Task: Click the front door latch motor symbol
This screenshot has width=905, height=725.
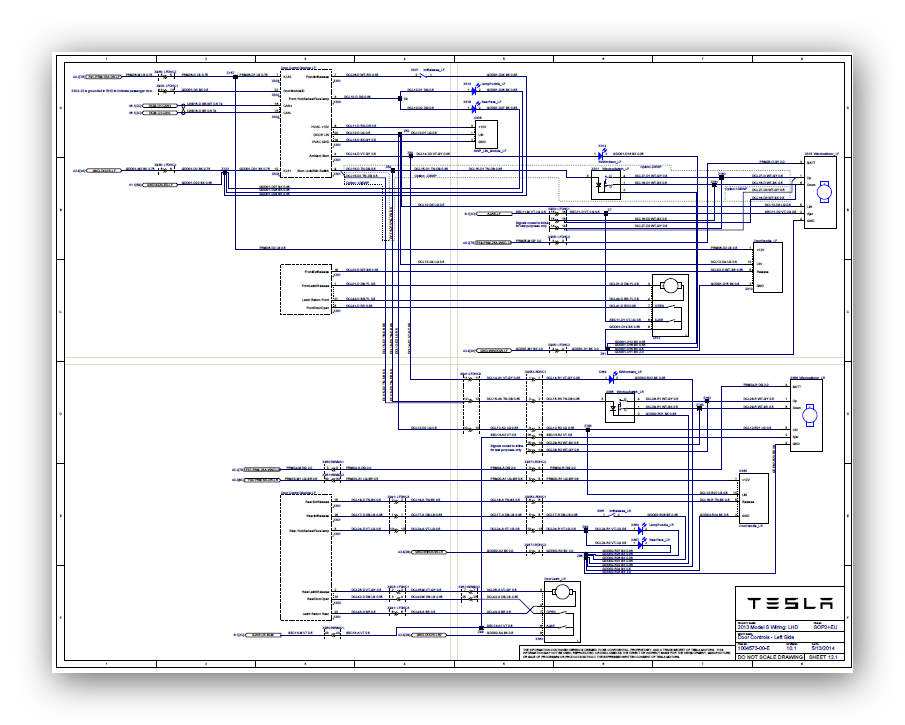Action: click(x=671, y=286)
